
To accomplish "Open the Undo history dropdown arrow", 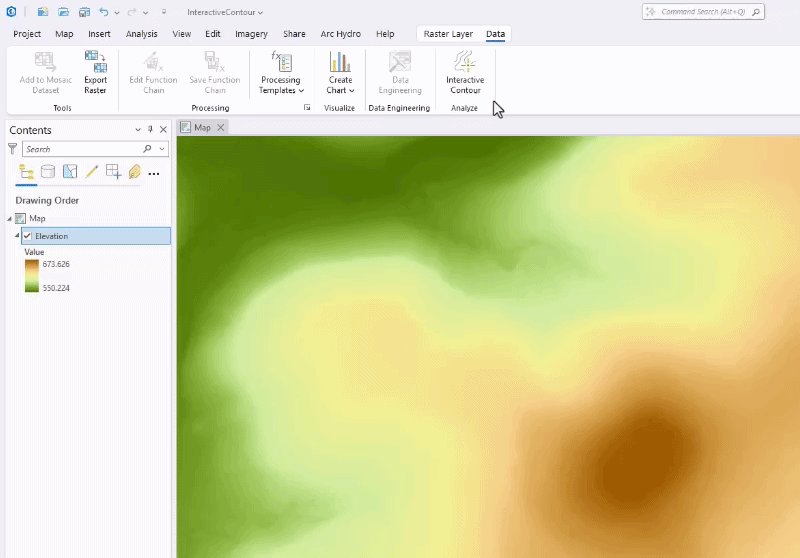I will 117,12.
